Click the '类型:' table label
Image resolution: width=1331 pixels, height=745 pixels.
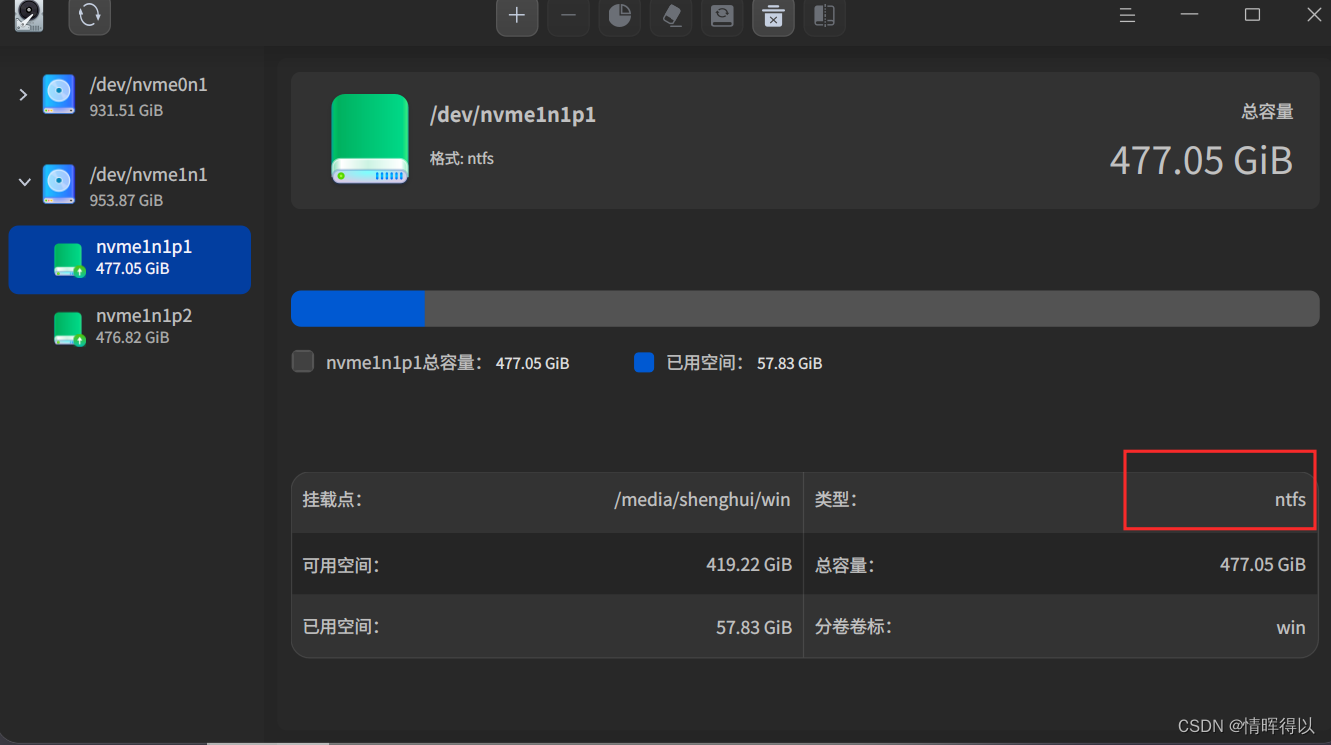[x=836, y=499]
